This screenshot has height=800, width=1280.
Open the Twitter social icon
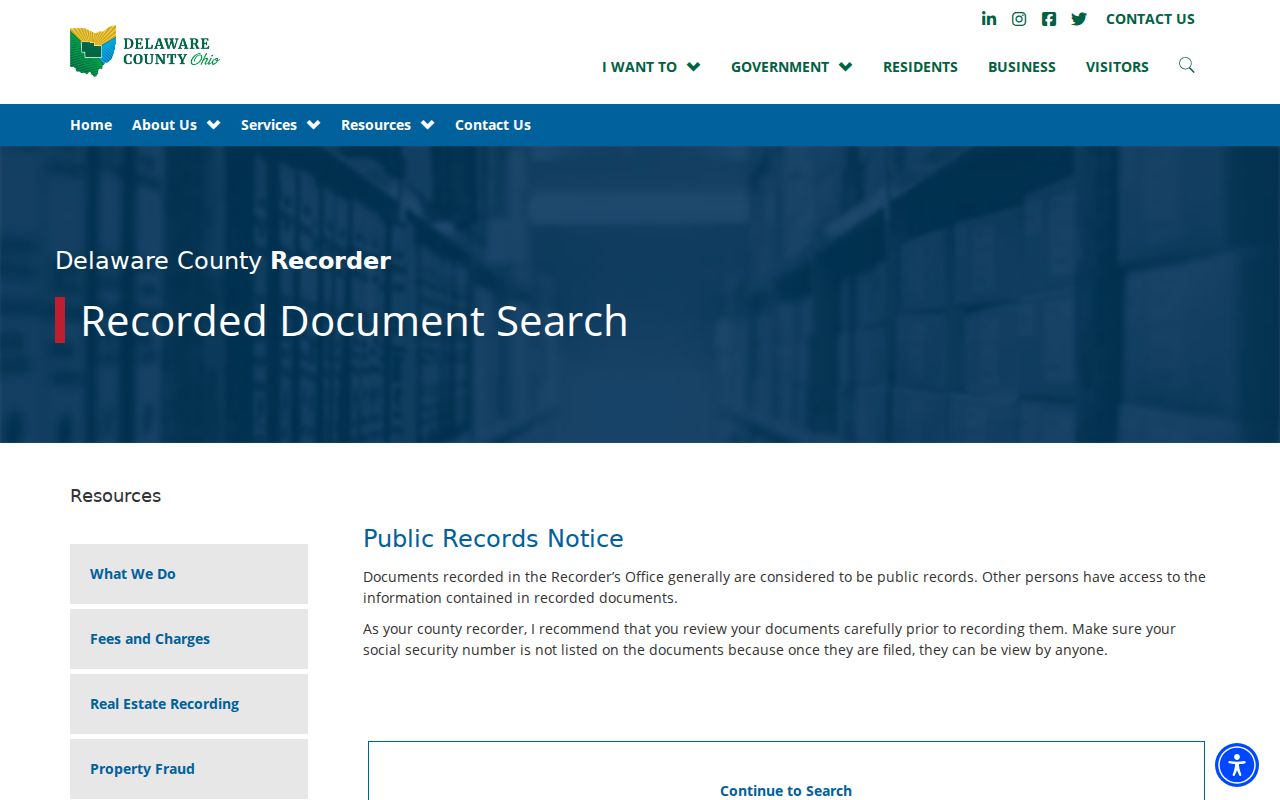[1079, 19]
